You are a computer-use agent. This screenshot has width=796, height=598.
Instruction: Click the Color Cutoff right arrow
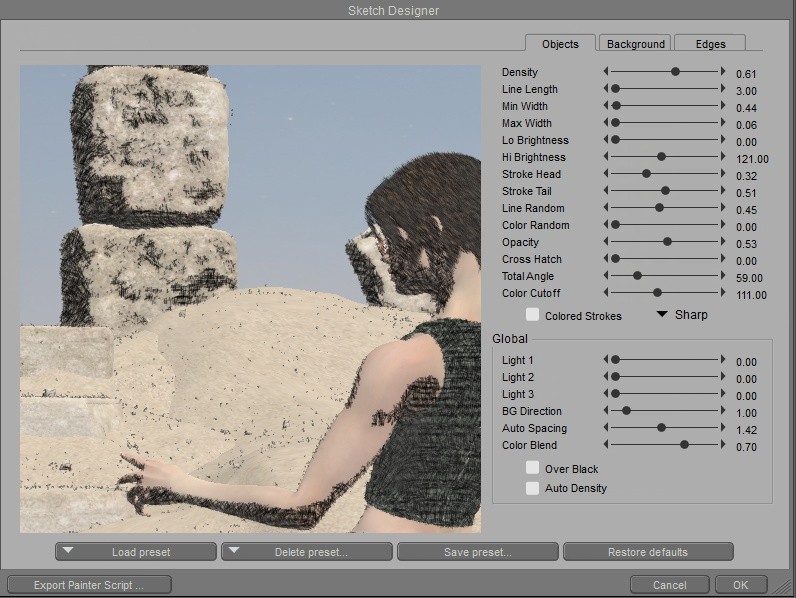coord(723,293)
